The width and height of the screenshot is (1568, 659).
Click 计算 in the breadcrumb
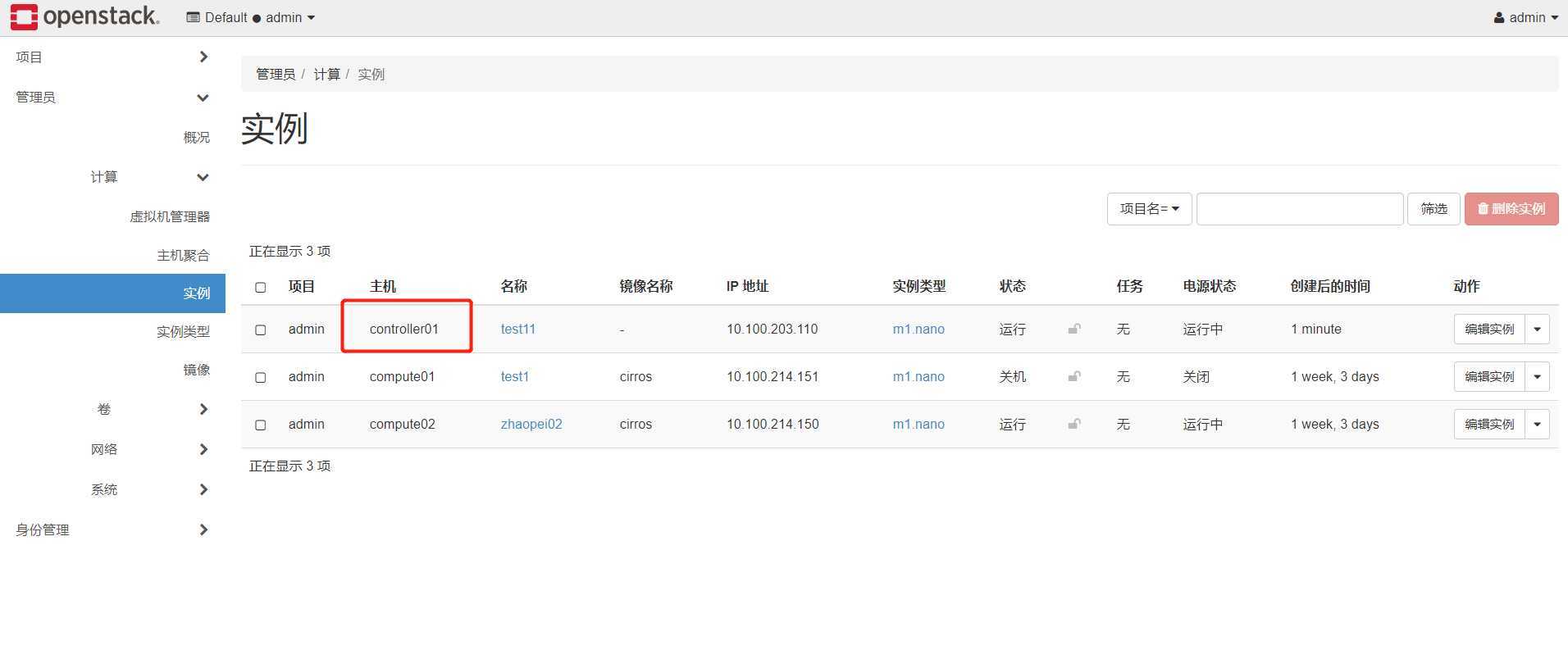tap(326, 74)
